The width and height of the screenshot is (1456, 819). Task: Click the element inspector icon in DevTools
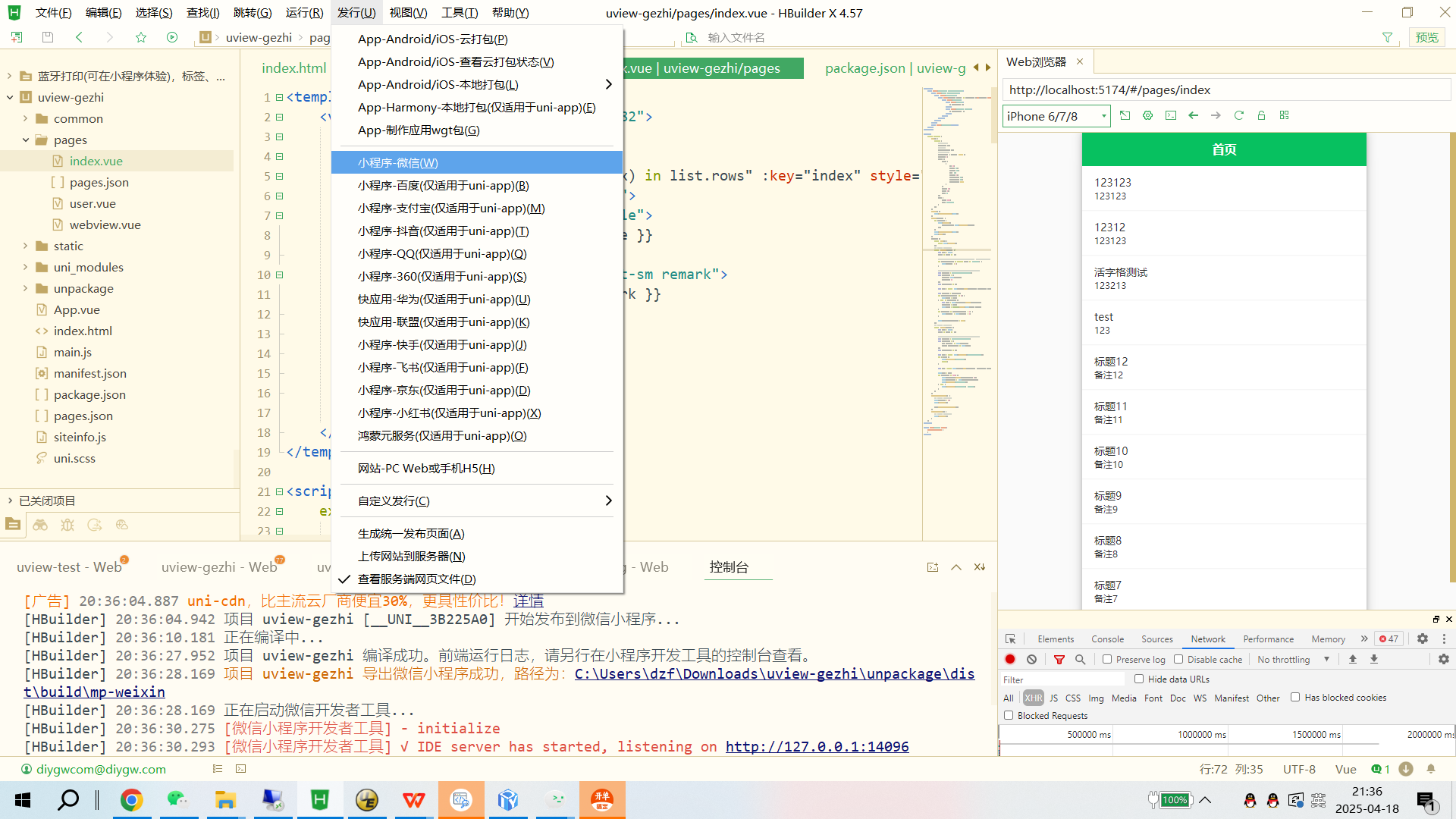[1010, 639]
